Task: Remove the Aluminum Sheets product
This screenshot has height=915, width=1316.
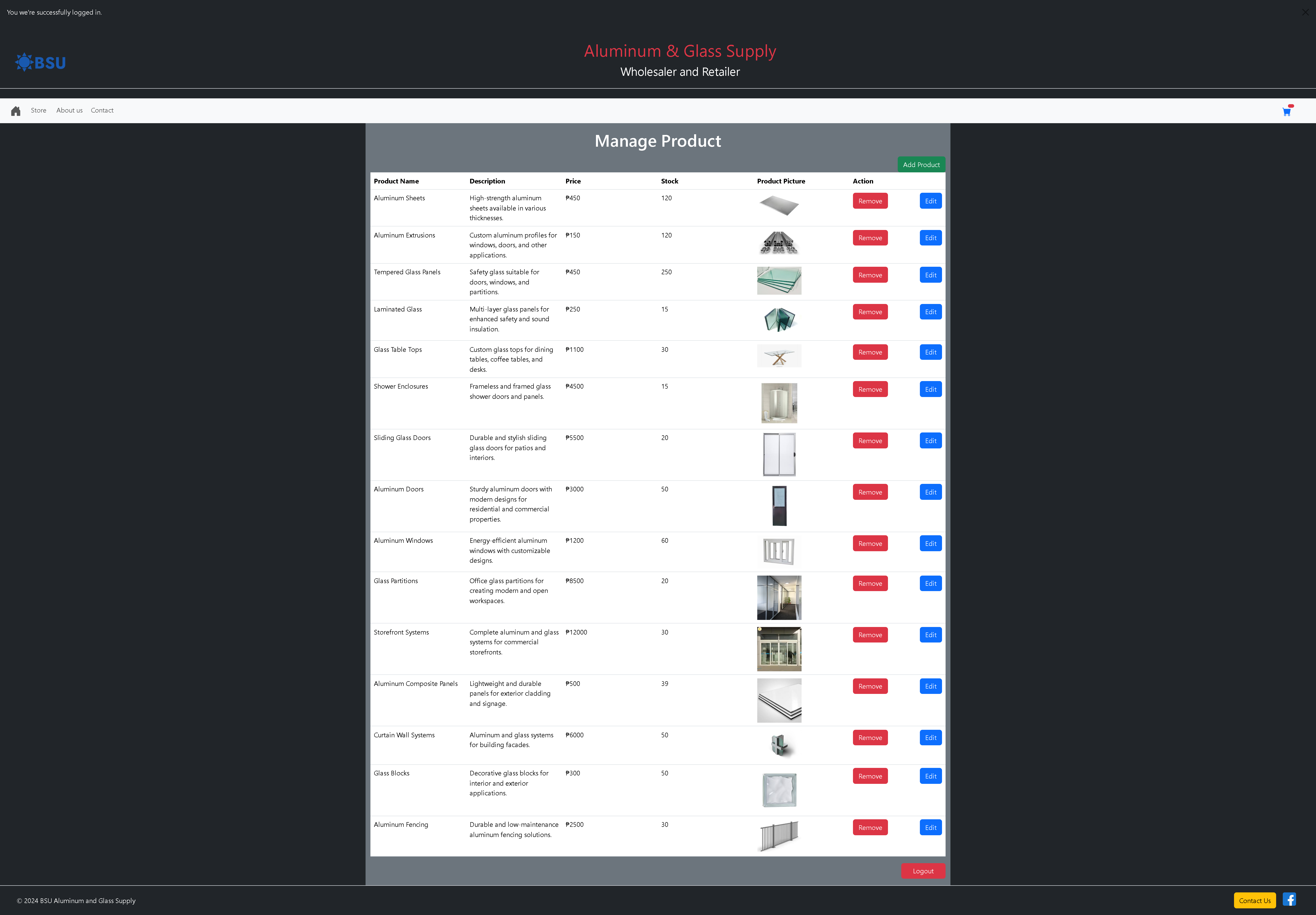Action: click(870, 201)
